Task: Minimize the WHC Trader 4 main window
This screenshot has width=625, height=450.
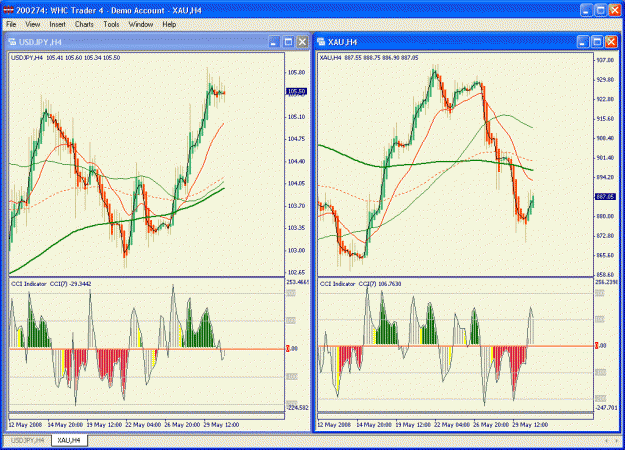Action: [x=586, y=10]
